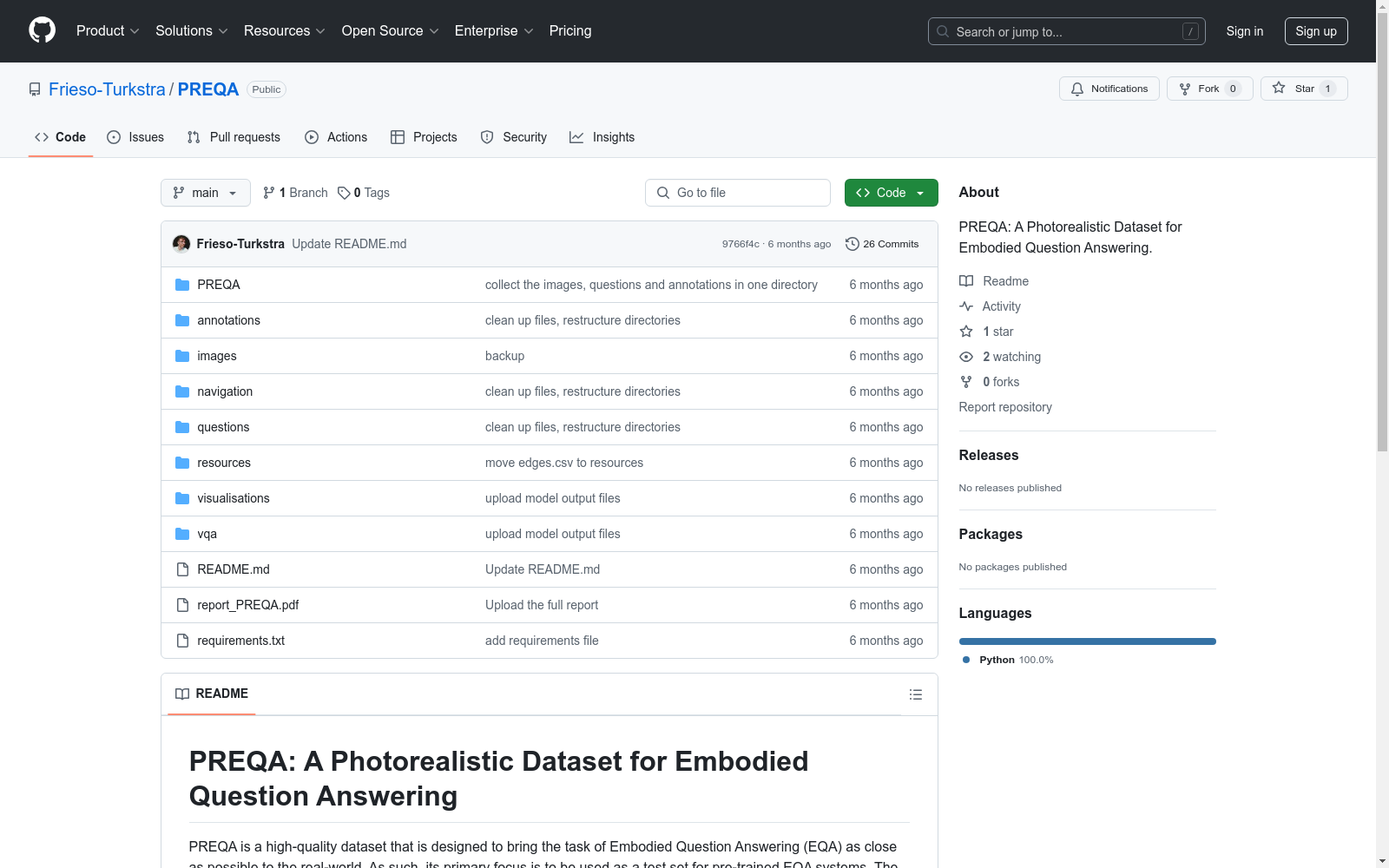The image size is (1389, 868).
Task: Open the Activity link in About
Action: click(x=991, y=306)
